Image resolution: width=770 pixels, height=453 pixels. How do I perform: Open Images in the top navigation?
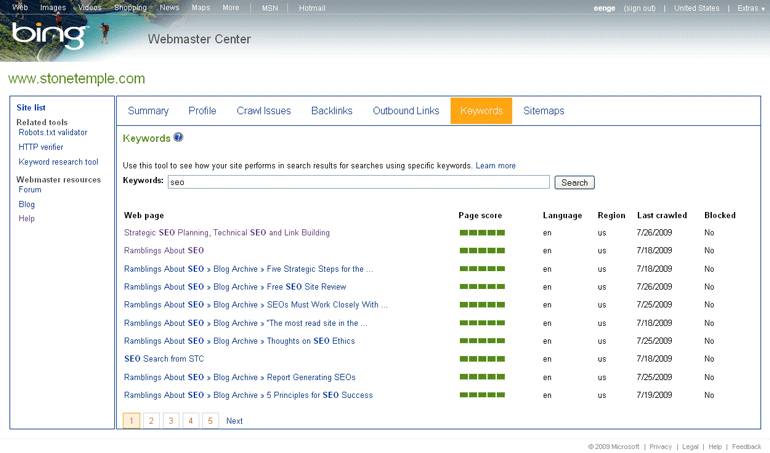point(53,8)
